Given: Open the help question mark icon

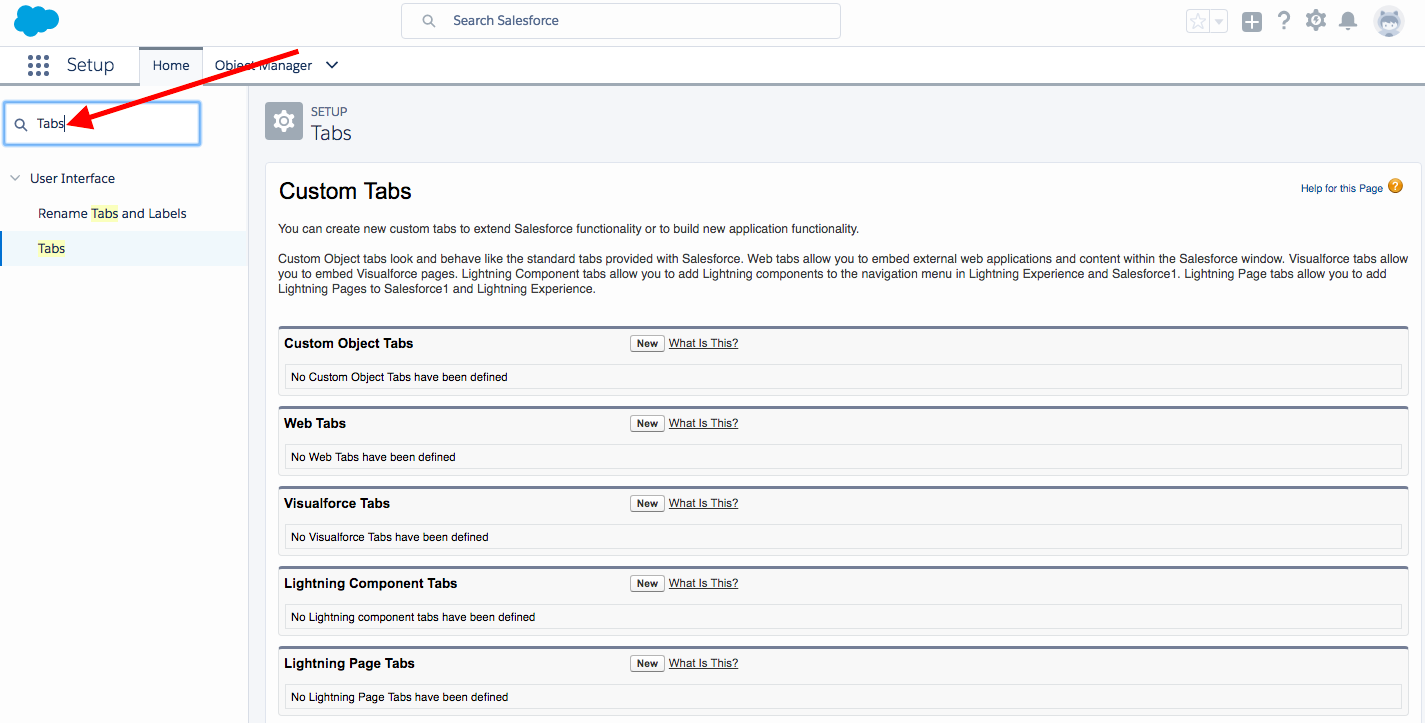Looking at the screenshot, I should (x=1284, y=21).
